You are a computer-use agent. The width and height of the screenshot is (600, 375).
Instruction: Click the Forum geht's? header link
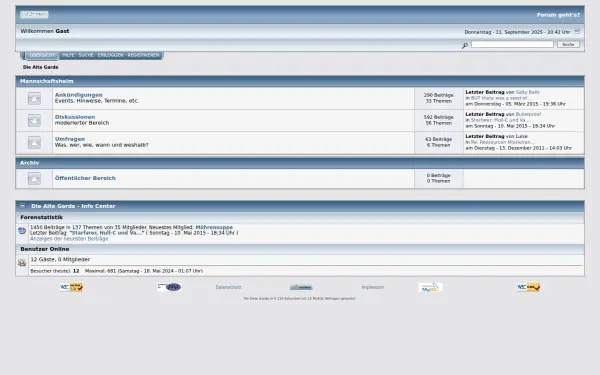tap(558, 15)
